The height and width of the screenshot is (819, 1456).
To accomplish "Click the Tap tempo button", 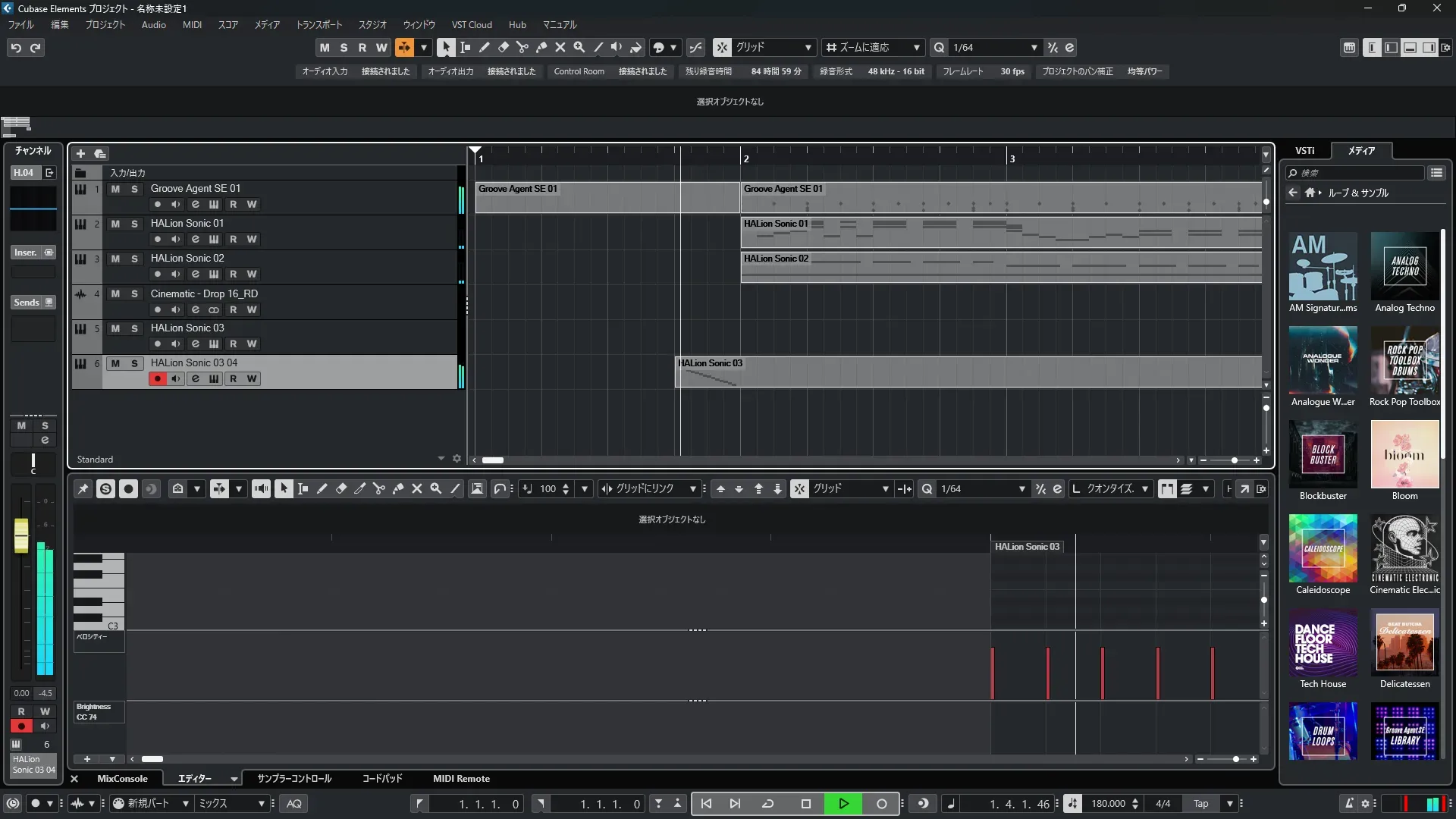I will (x=1200, y=804).
